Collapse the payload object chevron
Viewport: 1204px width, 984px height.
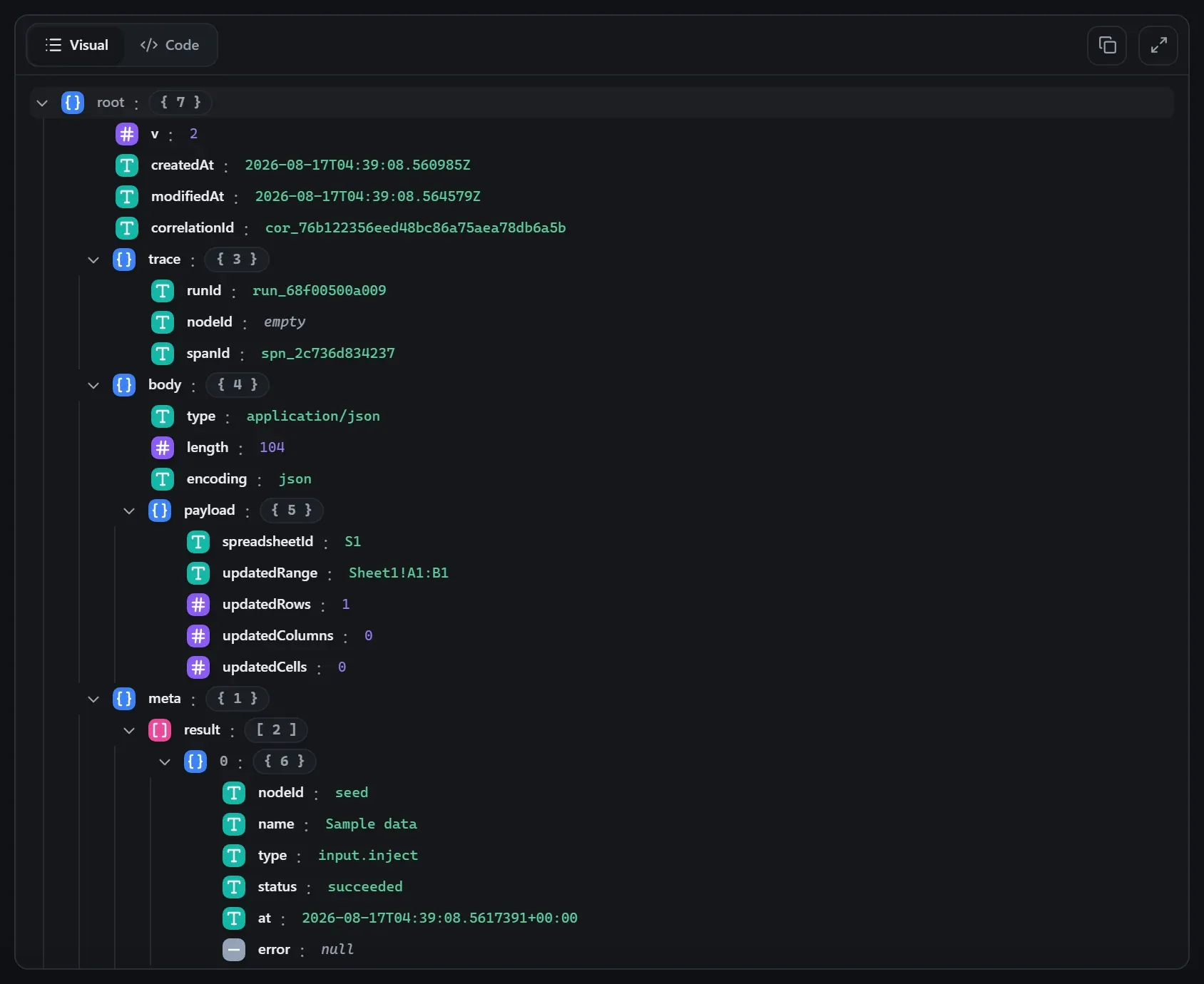(129, 511)
